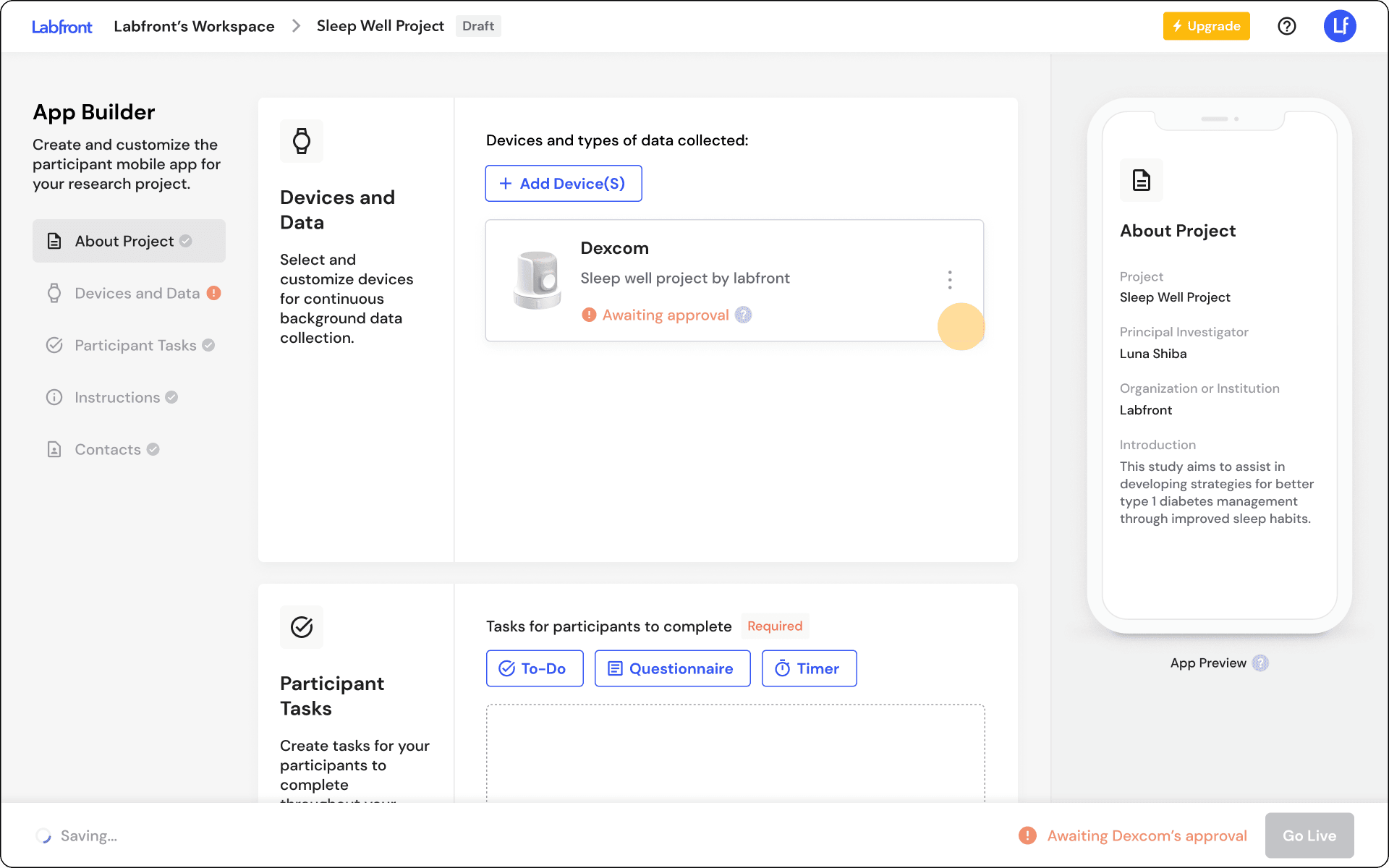Click the checkmark icon in Participant Tasks panel

(x=302, y=626)
